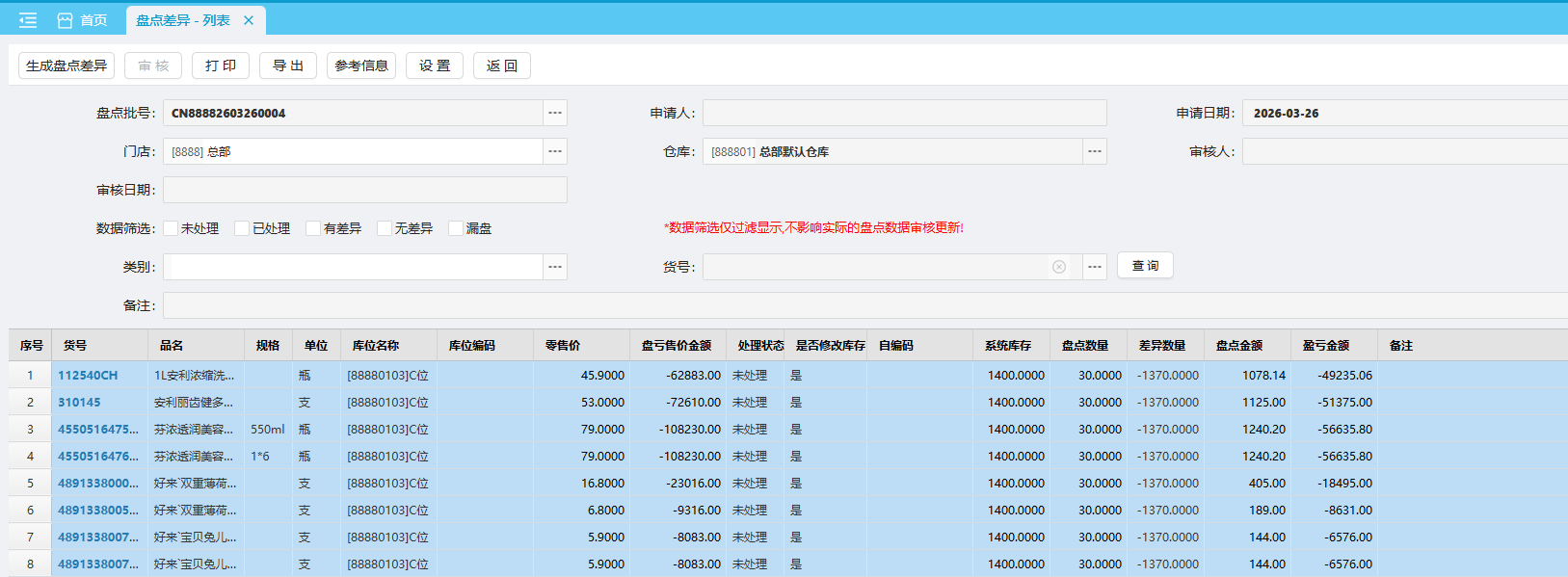Screen dimensions: 1568x577
Task: Enable the 有差异 filter checkbox
Action: tap(313, 228)
